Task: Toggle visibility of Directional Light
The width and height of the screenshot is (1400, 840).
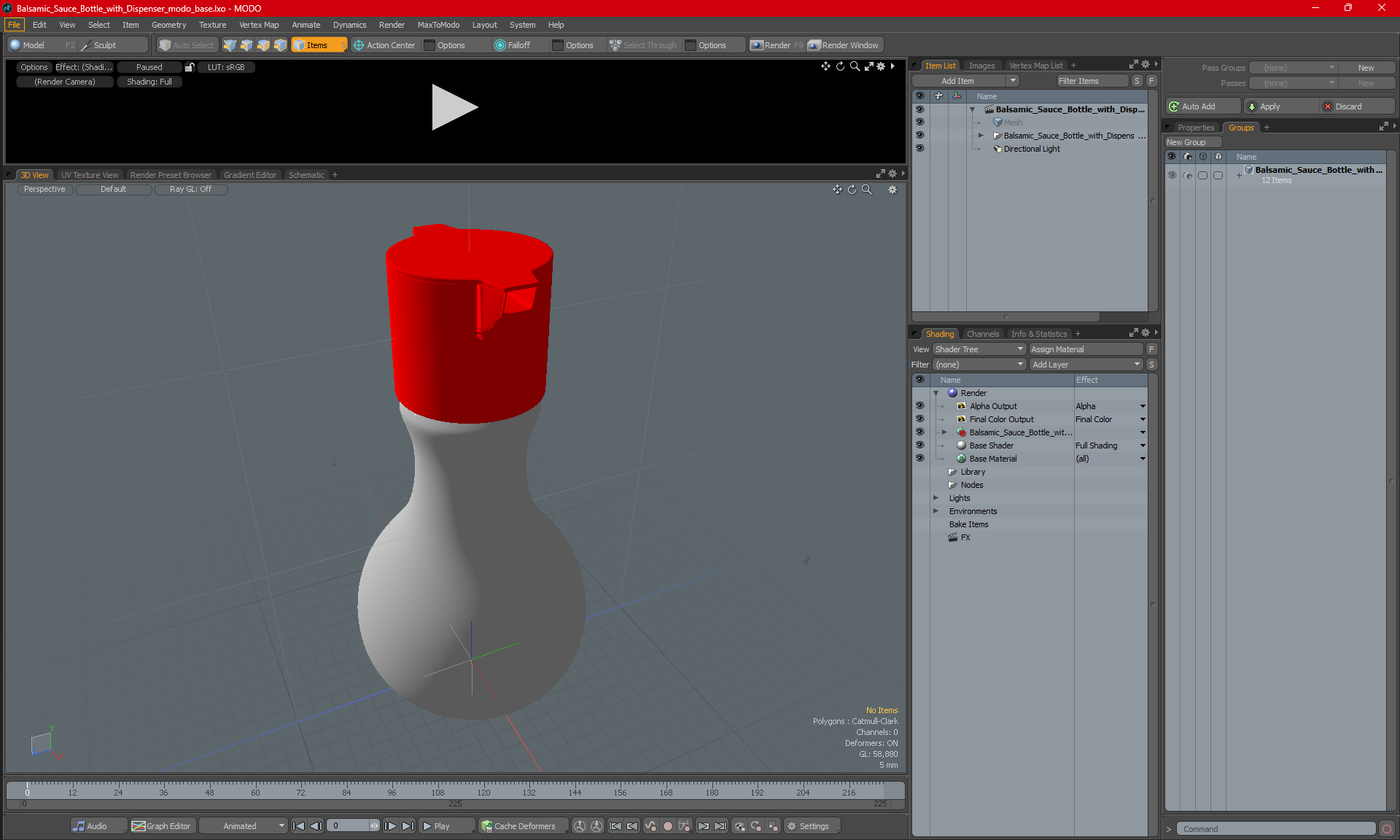Action: pyautogui.click(x=919, y=149)
